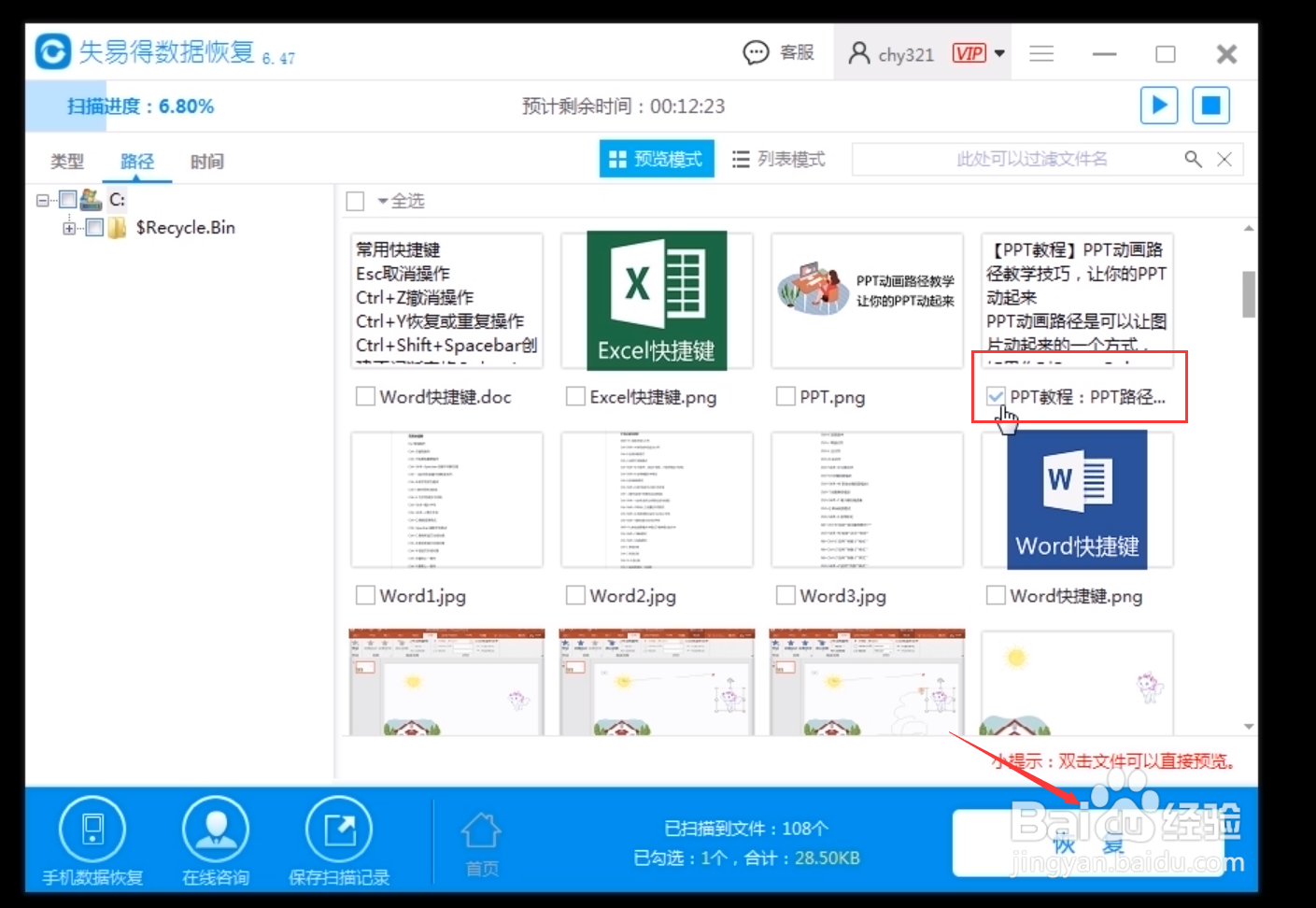Click the 客服 label

797,52
